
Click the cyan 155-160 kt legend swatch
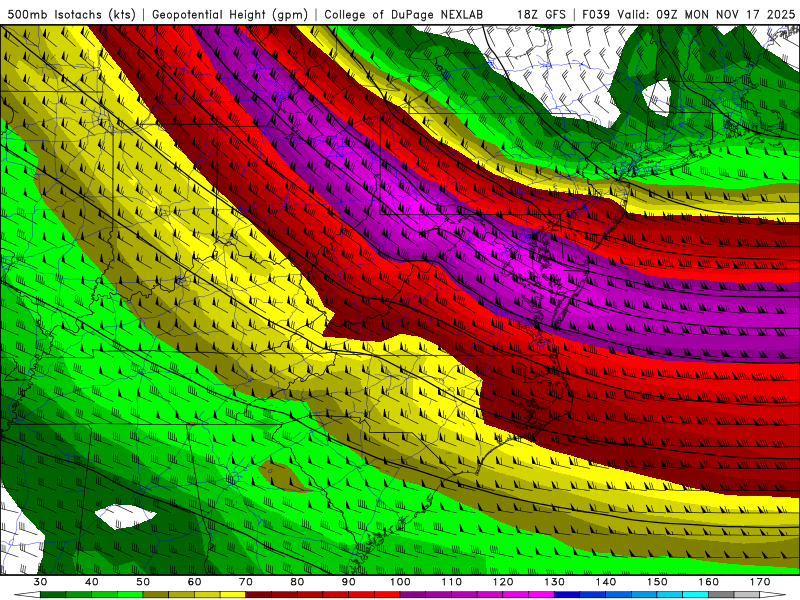coord(696,595)
